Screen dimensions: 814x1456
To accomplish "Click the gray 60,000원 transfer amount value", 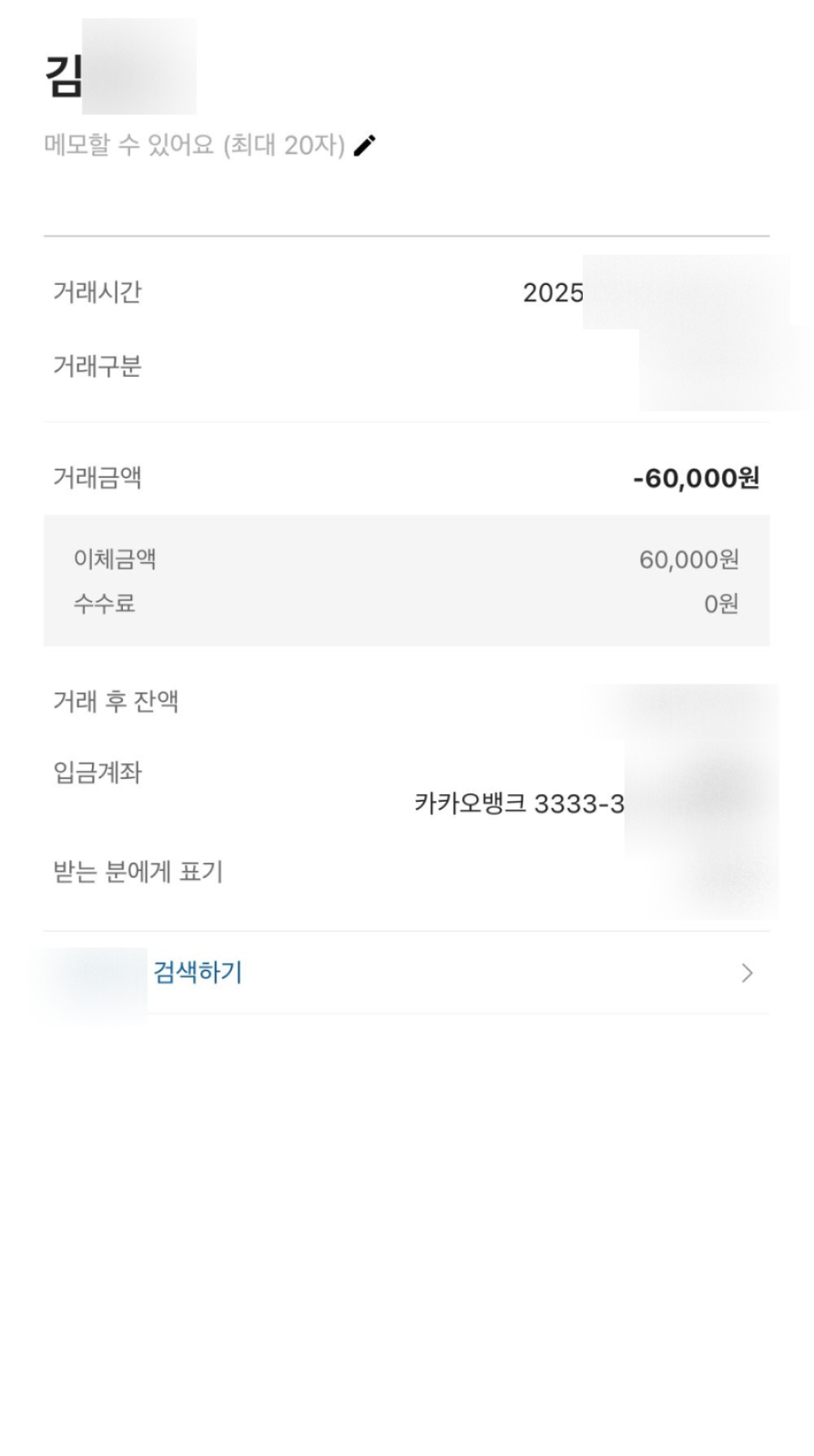I will pos(689,560).
